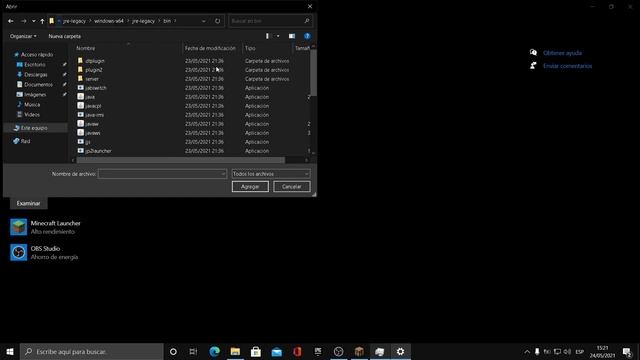Open the blue help icon

[x=307, y=36]
